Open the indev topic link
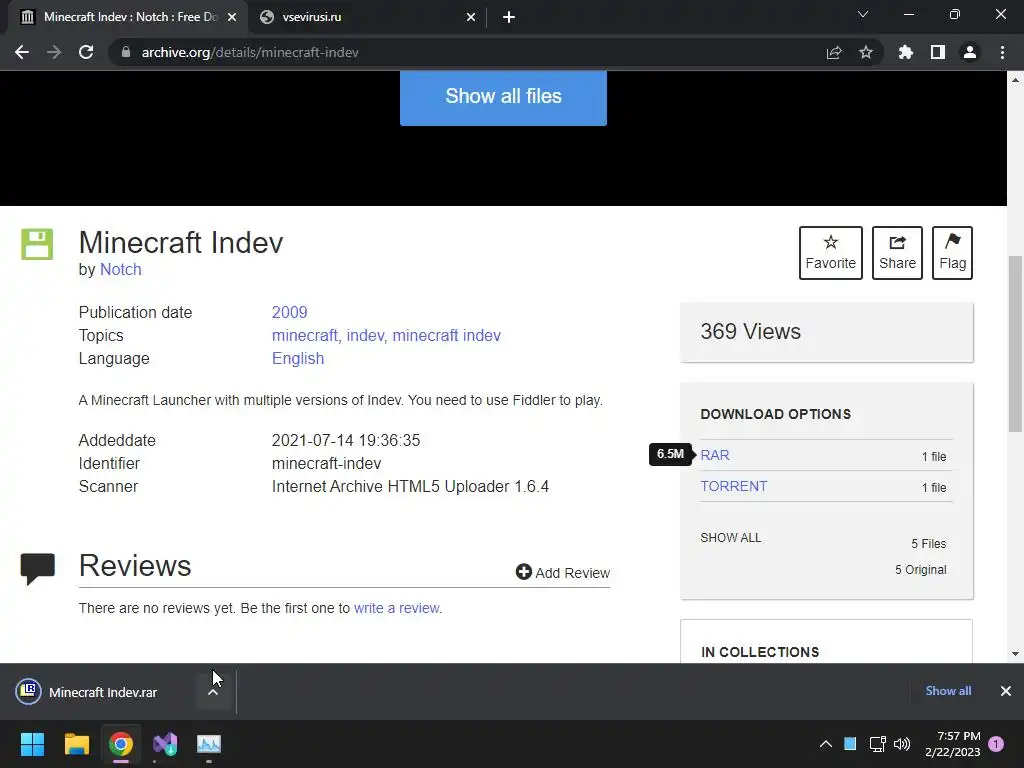Image resolution: width=1024 pixels, height=768 pixels. coord(365,335)
